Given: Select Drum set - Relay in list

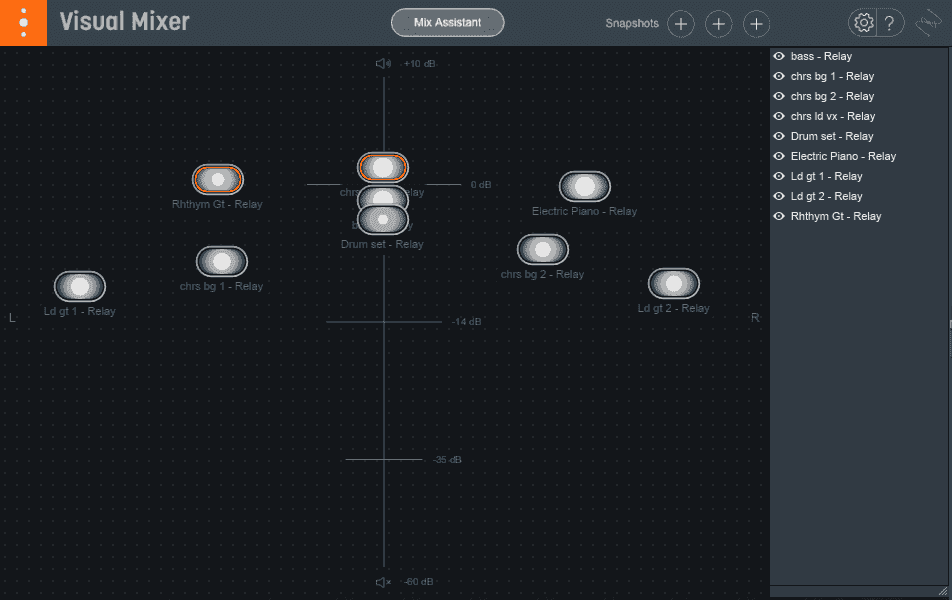Looking at the screenshot, I should click(832, 136).
